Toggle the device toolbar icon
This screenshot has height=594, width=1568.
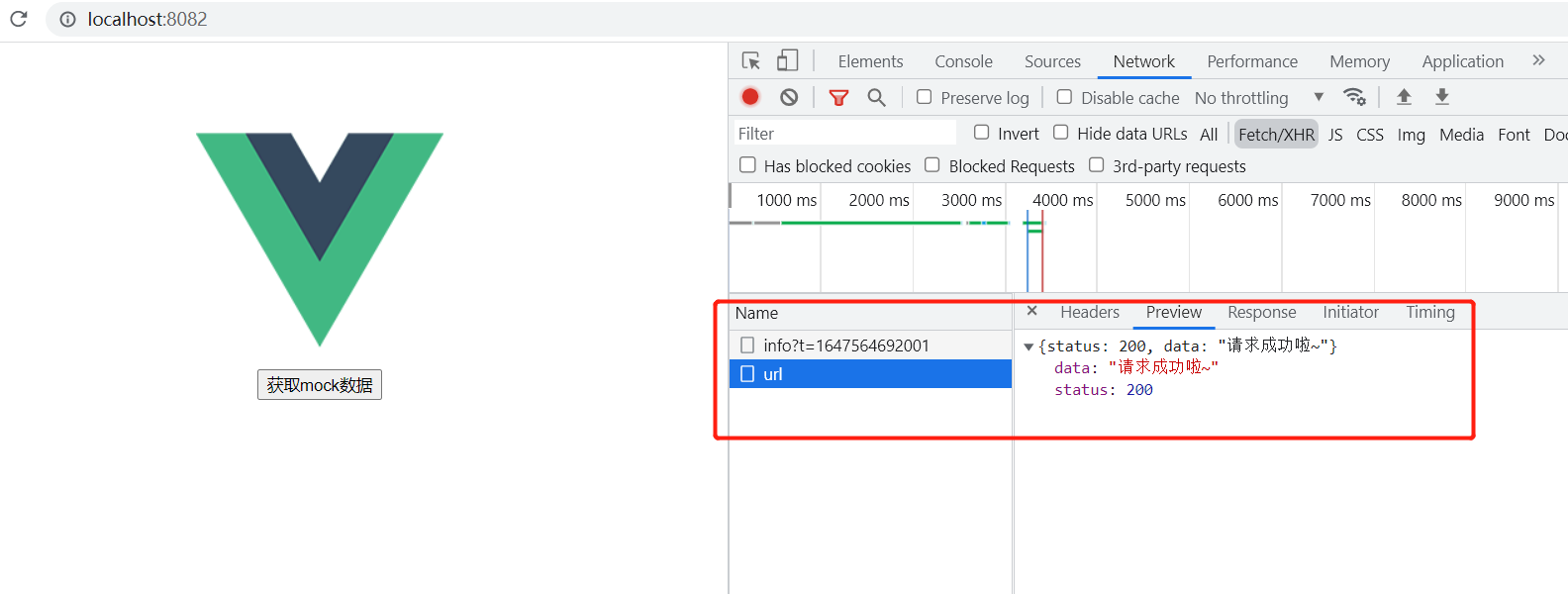[x=787, y=61]
